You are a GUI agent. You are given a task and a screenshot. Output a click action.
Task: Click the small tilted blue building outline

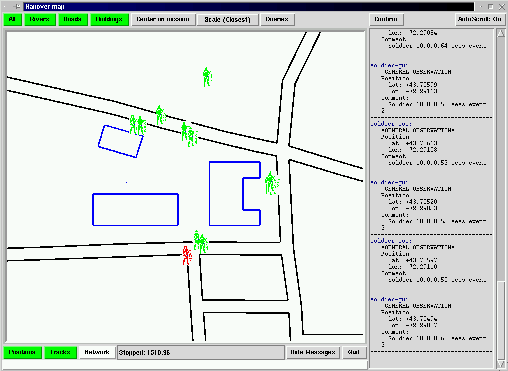tap(121, 141)
